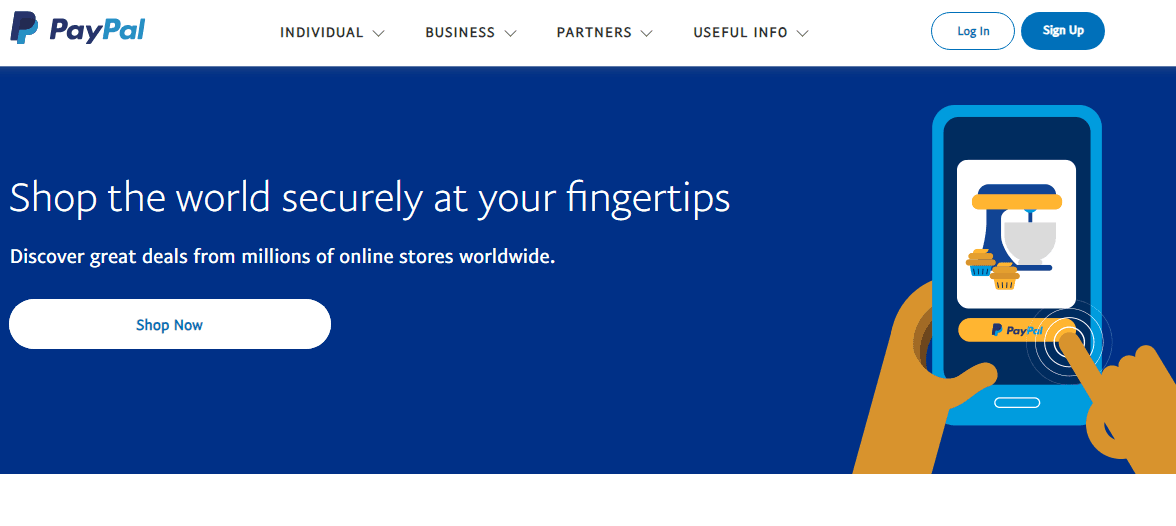Click the PayPal wordmark in header
The height and width of the screenshot is (526, 1176).
(97, 31)
